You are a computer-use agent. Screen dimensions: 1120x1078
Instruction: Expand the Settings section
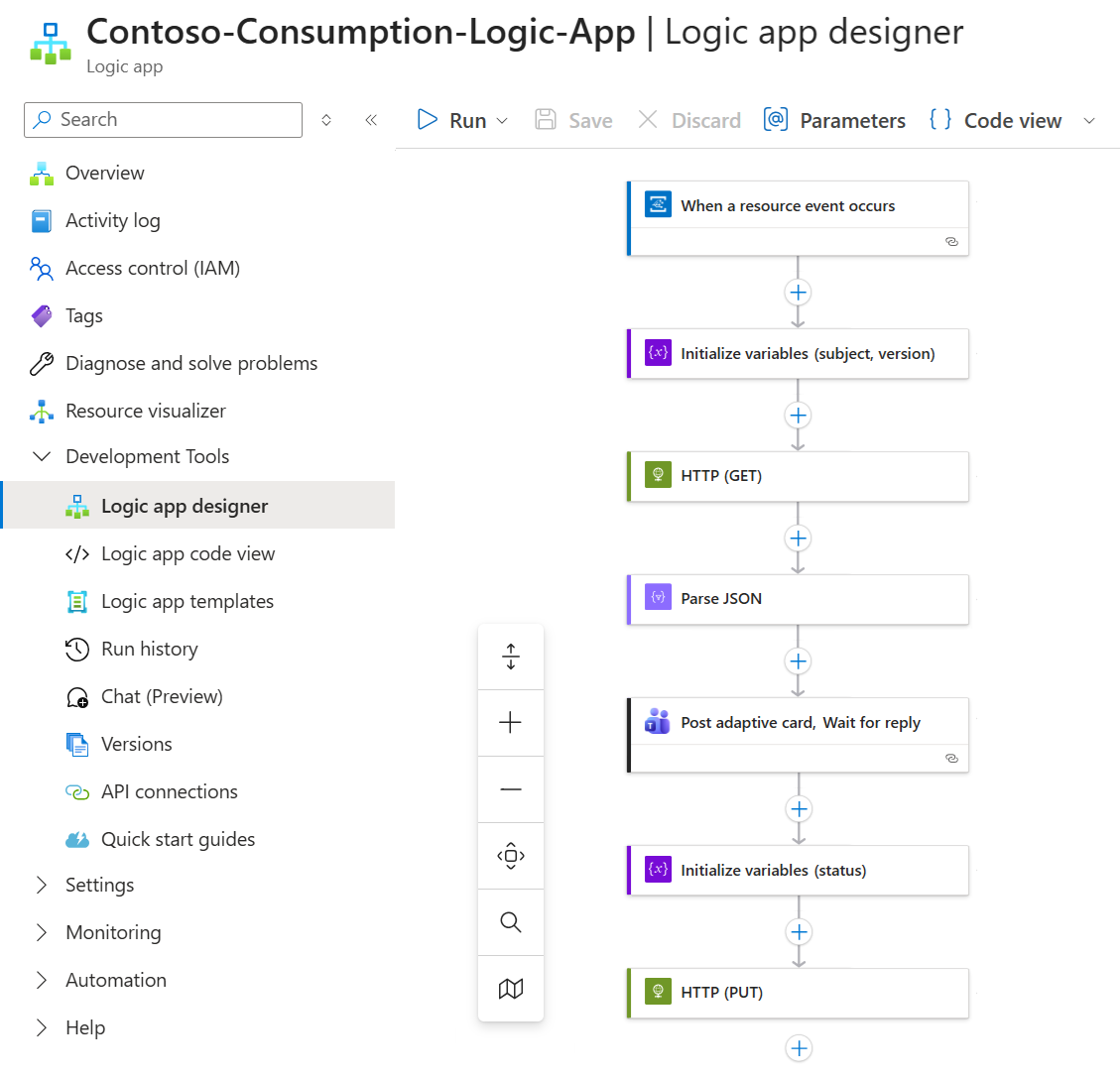(42, 885)
